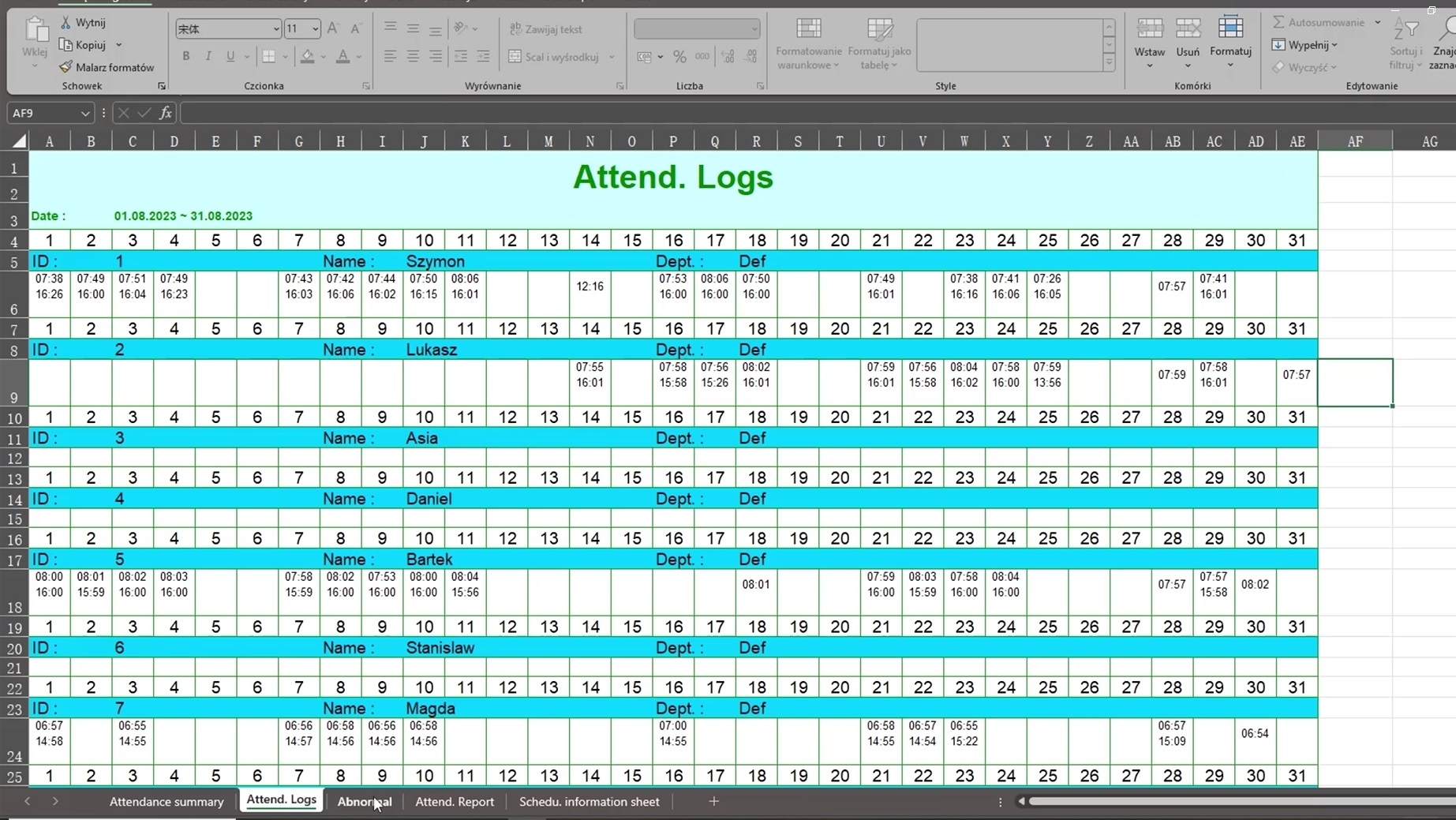
Task: Decrease decimal places
Action: click(750, 57)
